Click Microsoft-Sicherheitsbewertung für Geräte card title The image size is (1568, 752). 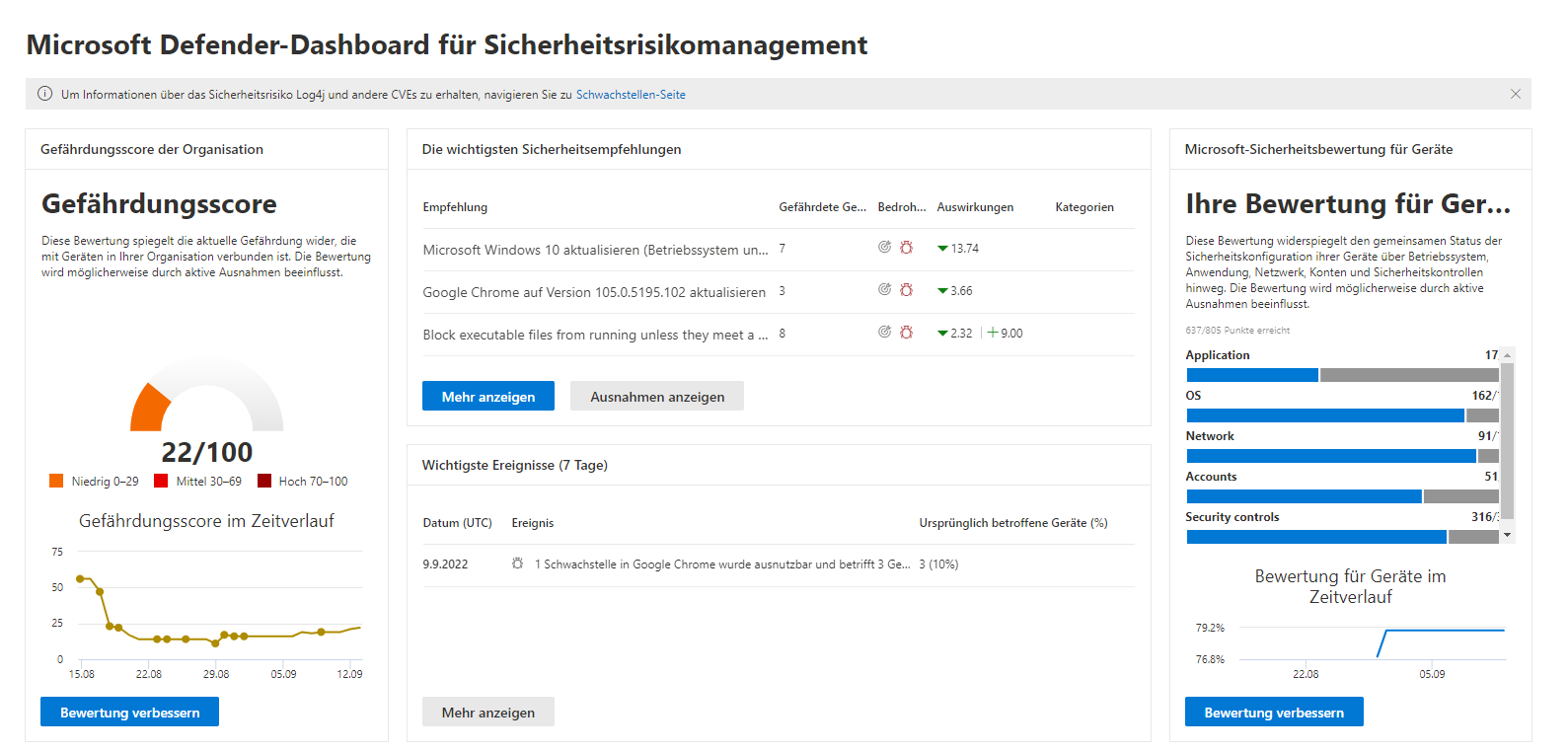coord(1318,149)
